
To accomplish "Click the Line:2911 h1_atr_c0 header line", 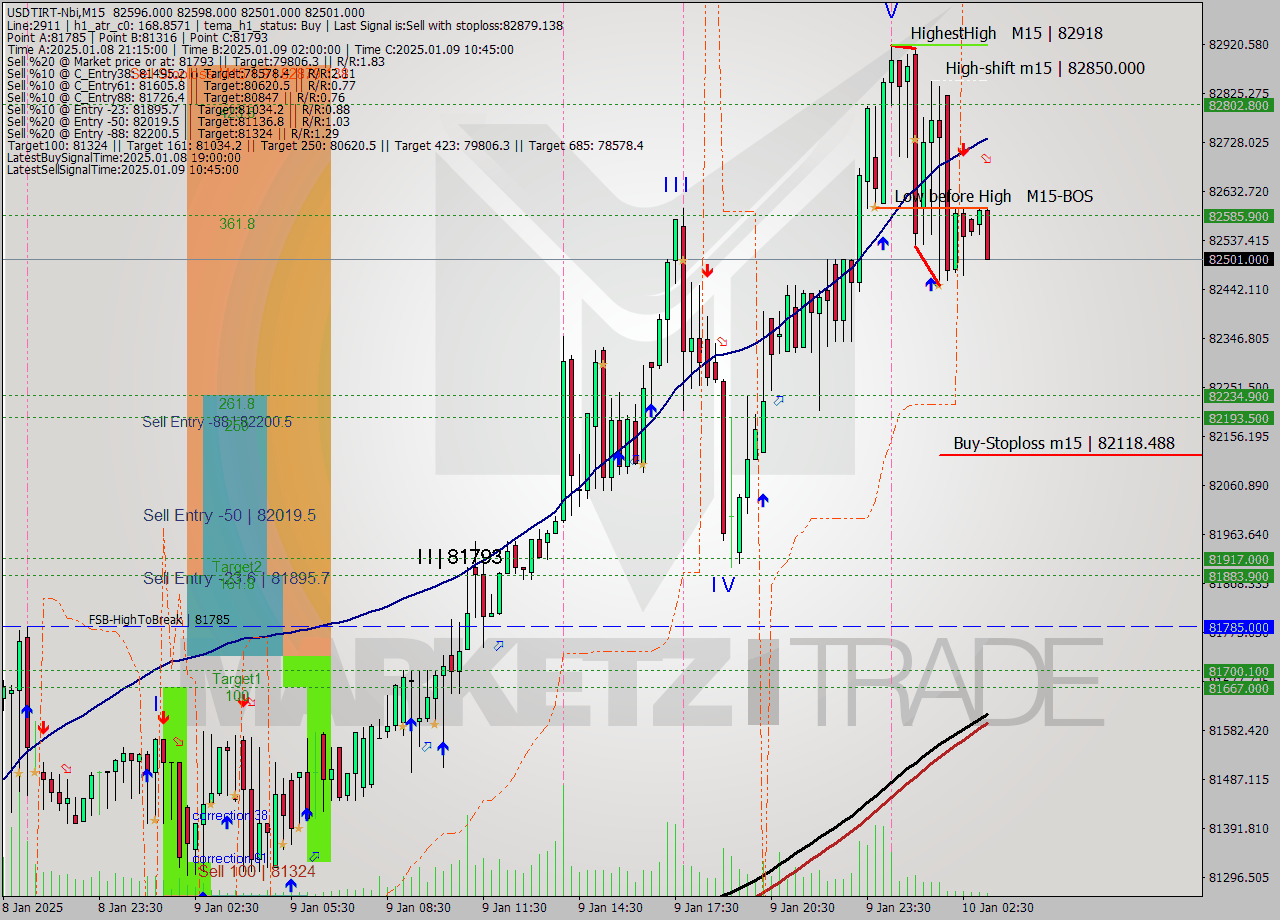I will click(x=284, y=25).
